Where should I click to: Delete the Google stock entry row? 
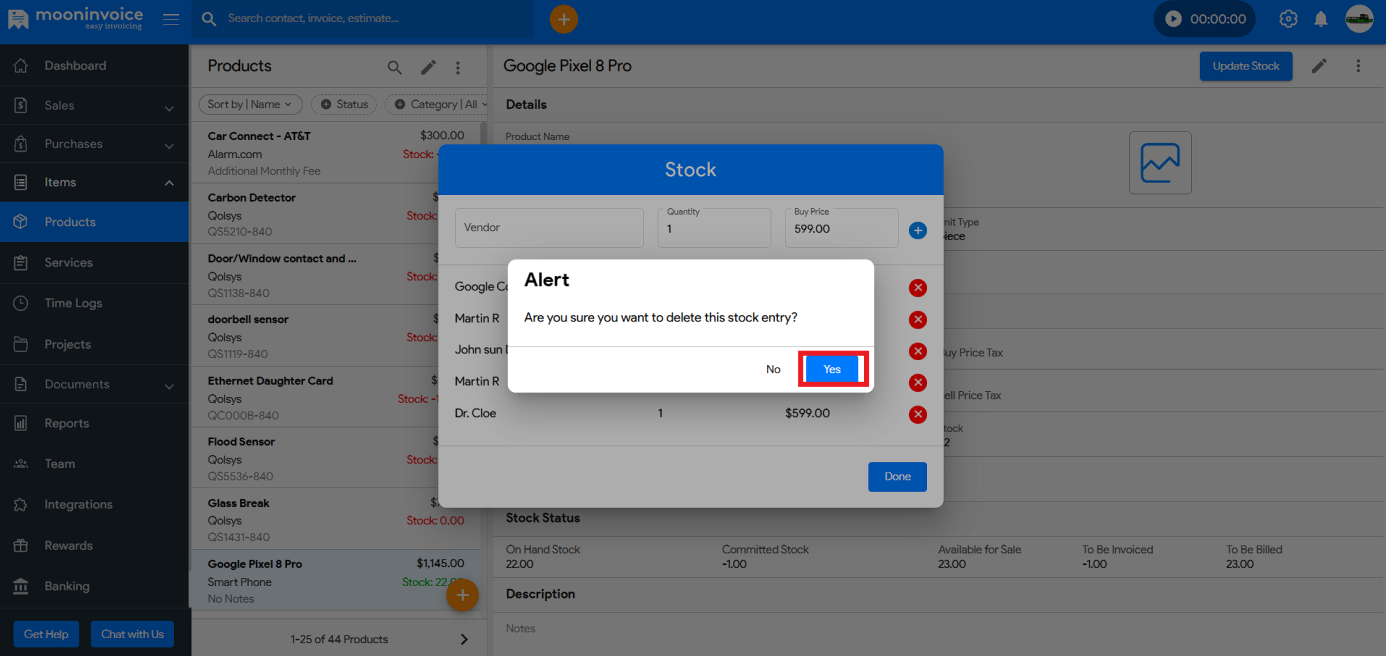pyautogui.click(x=918, y=288)
